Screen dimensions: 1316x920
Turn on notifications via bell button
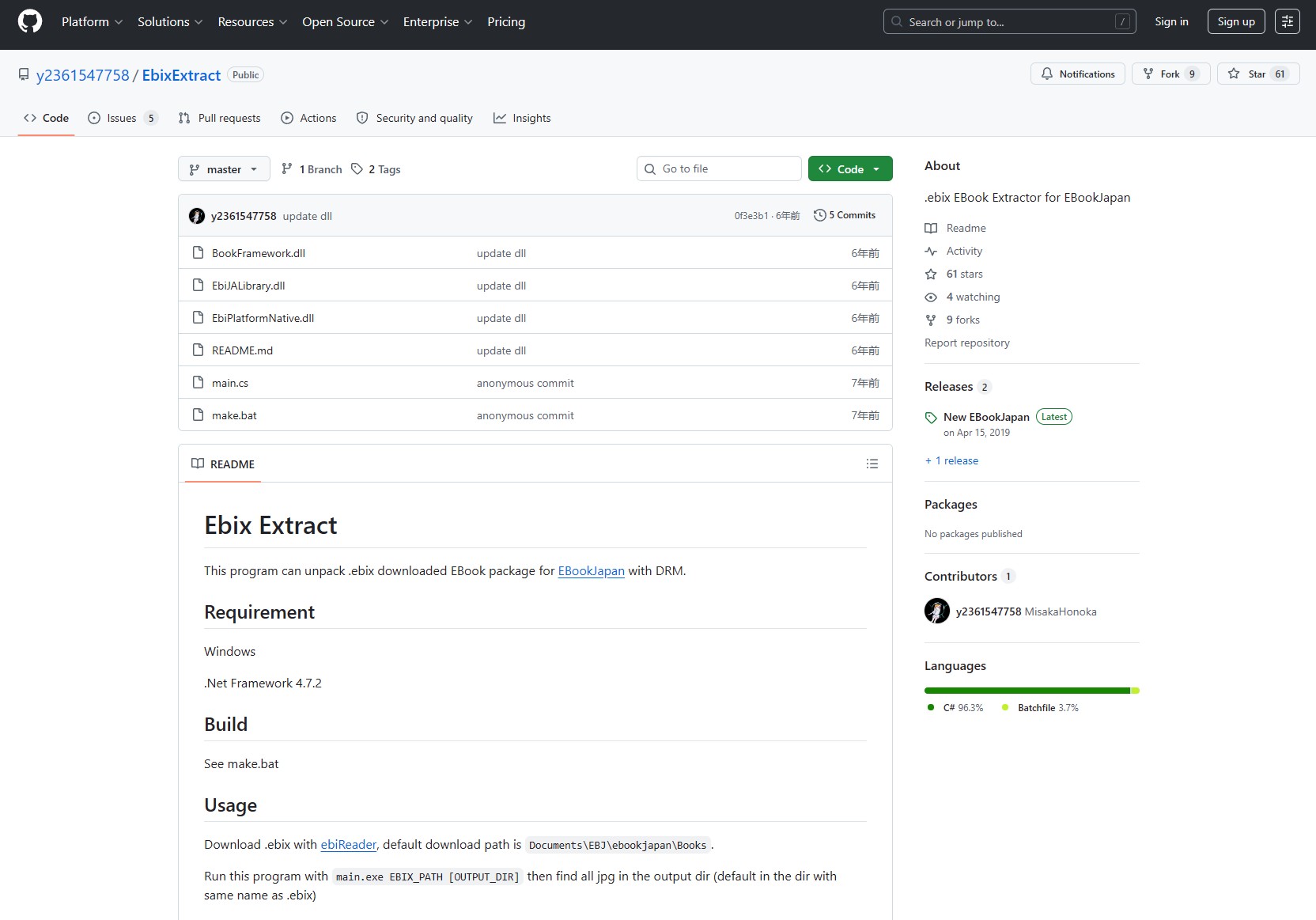pyautogui.click(x=1077, y=74)
